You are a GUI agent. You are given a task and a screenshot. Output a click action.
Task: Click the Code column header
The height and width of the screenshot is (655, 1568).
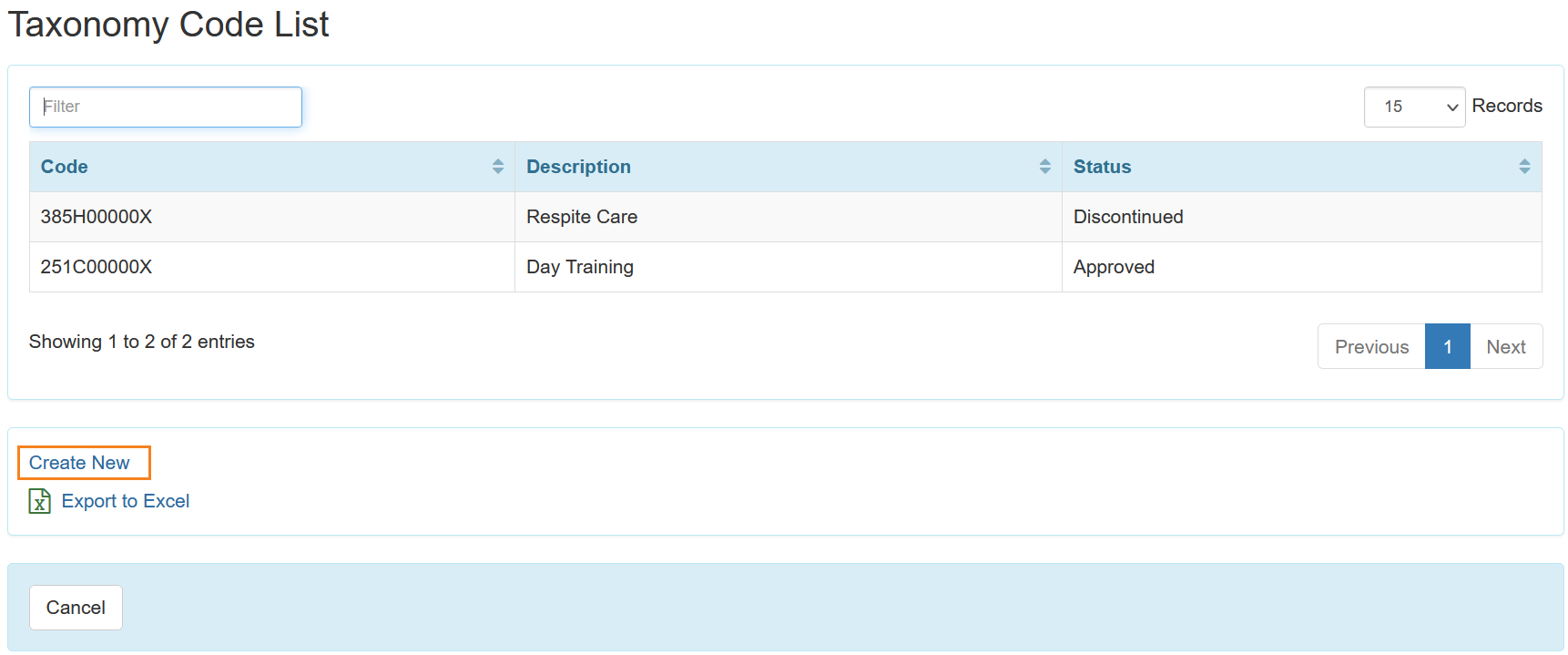coord(65,167)
